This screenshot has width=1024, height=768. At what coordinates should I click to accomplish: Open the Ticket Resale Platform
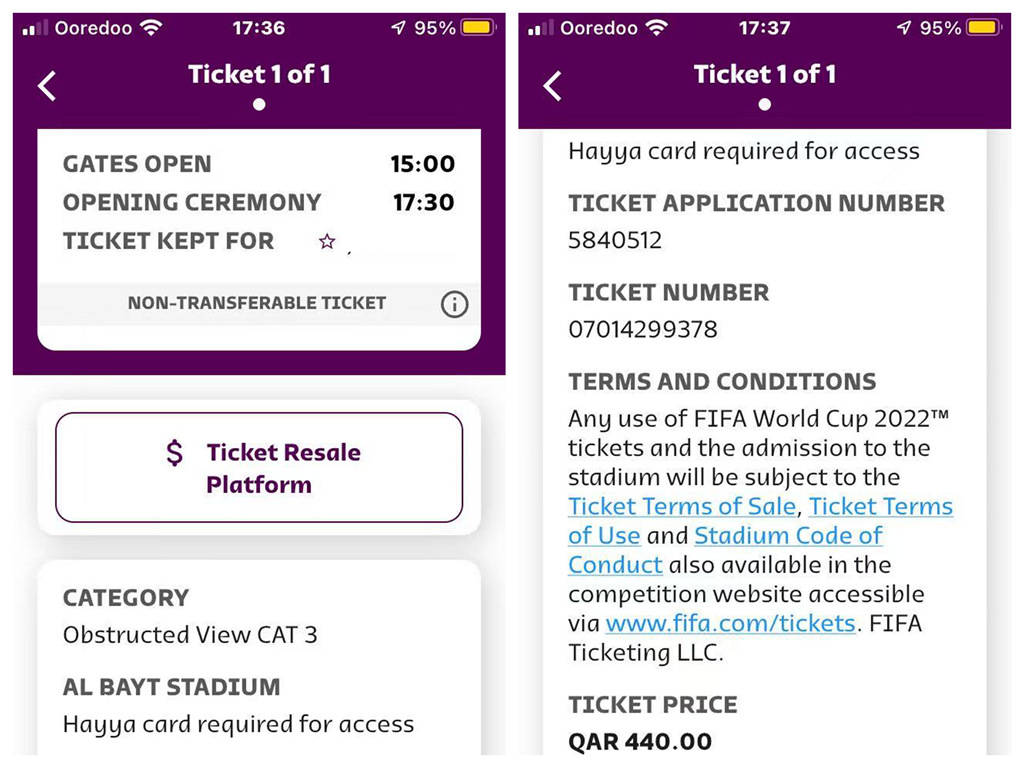coord(259,467)
